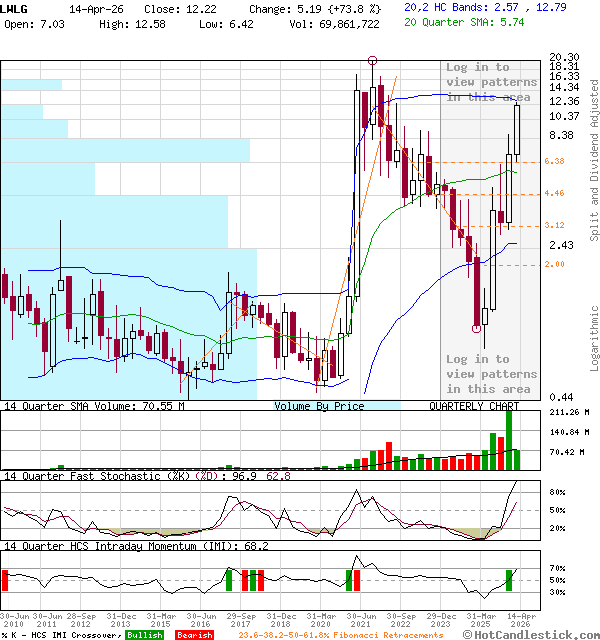Click the Volume By Price label
The image size is (600, 640).
point(319,407)
